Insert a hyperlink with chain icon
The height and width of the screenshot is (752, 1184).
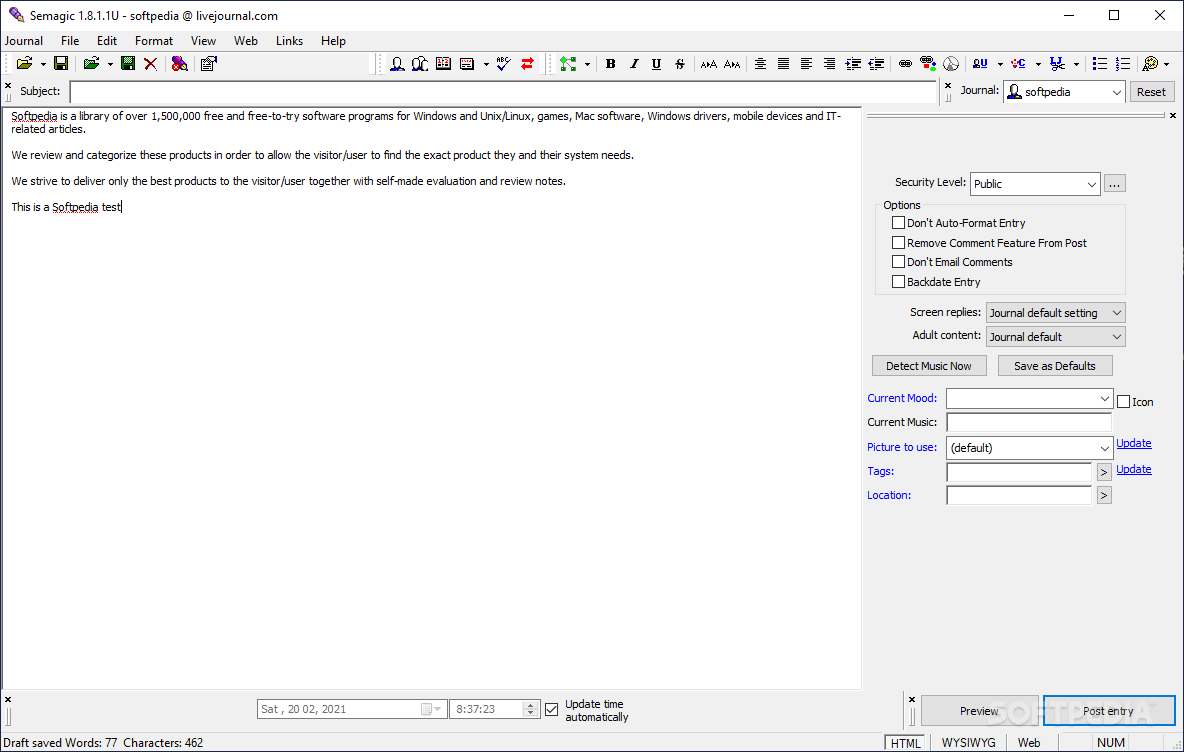click(905, 63)
